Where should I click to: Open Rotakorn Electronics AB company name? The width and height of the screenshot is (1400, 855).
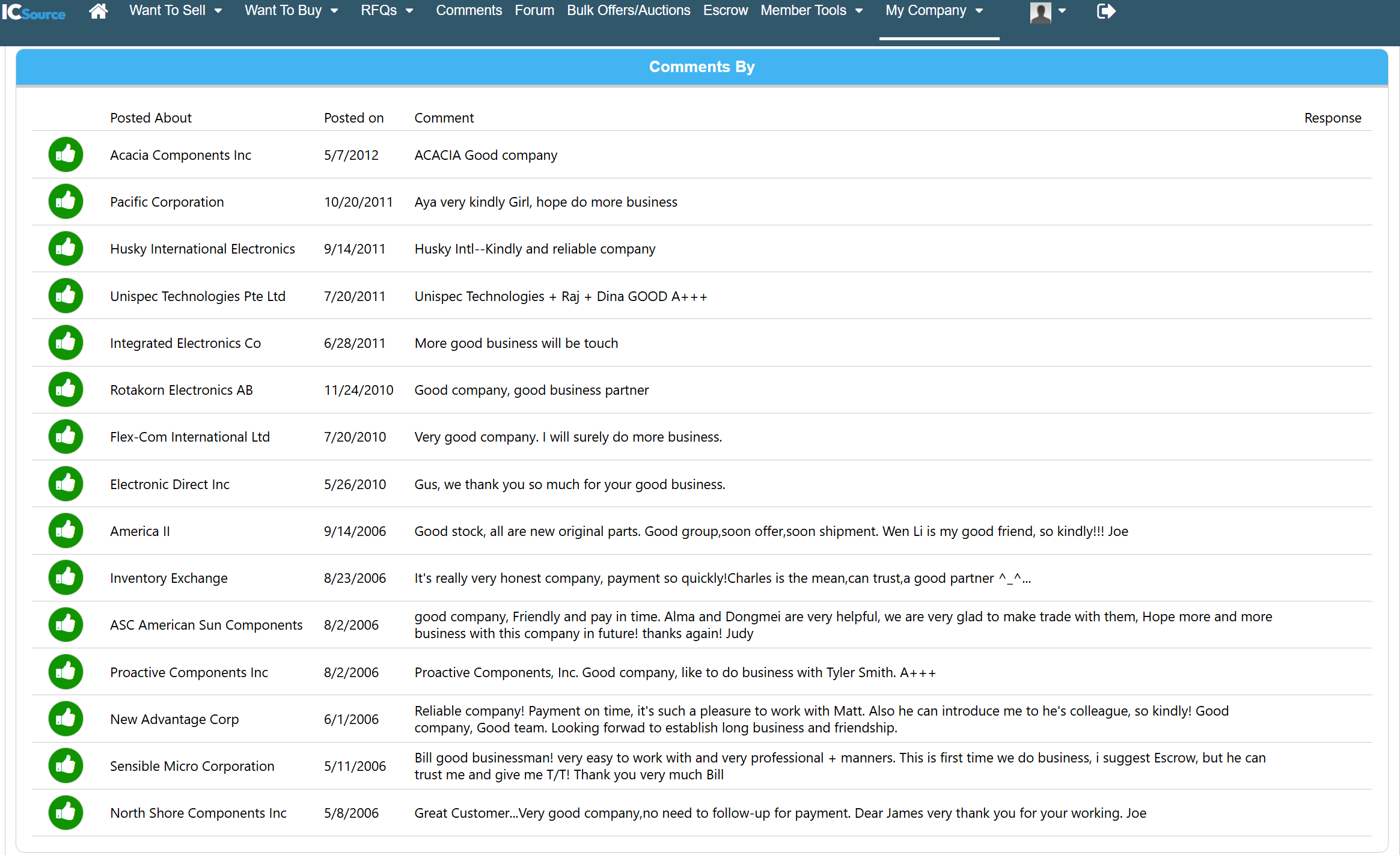pos(182,390)
